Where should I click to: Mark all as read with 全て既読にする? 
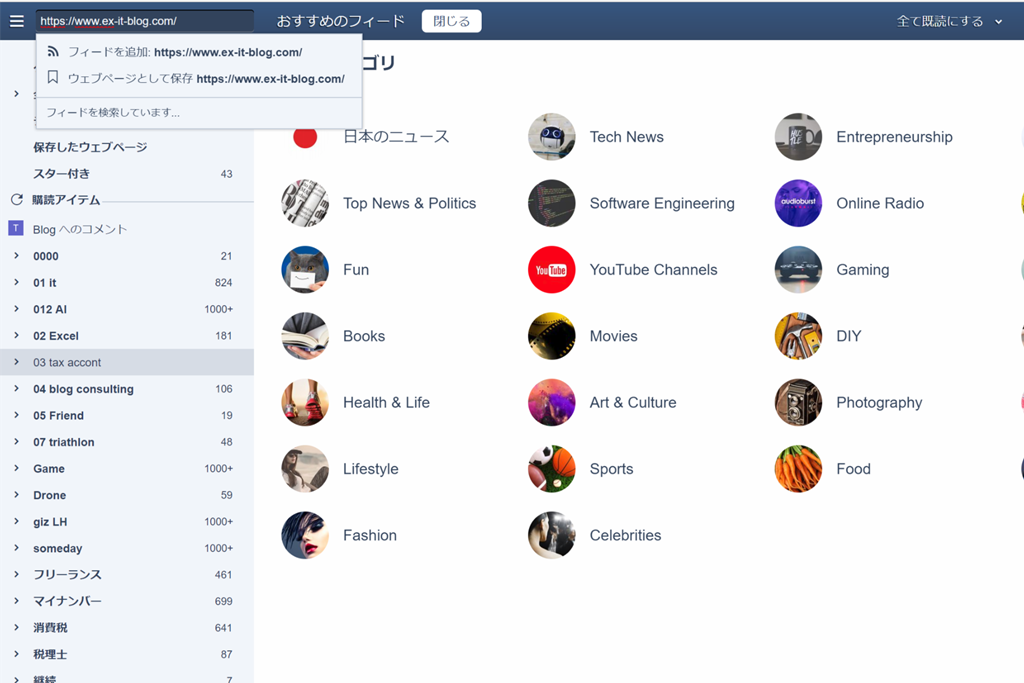click(x=939, y=21)
